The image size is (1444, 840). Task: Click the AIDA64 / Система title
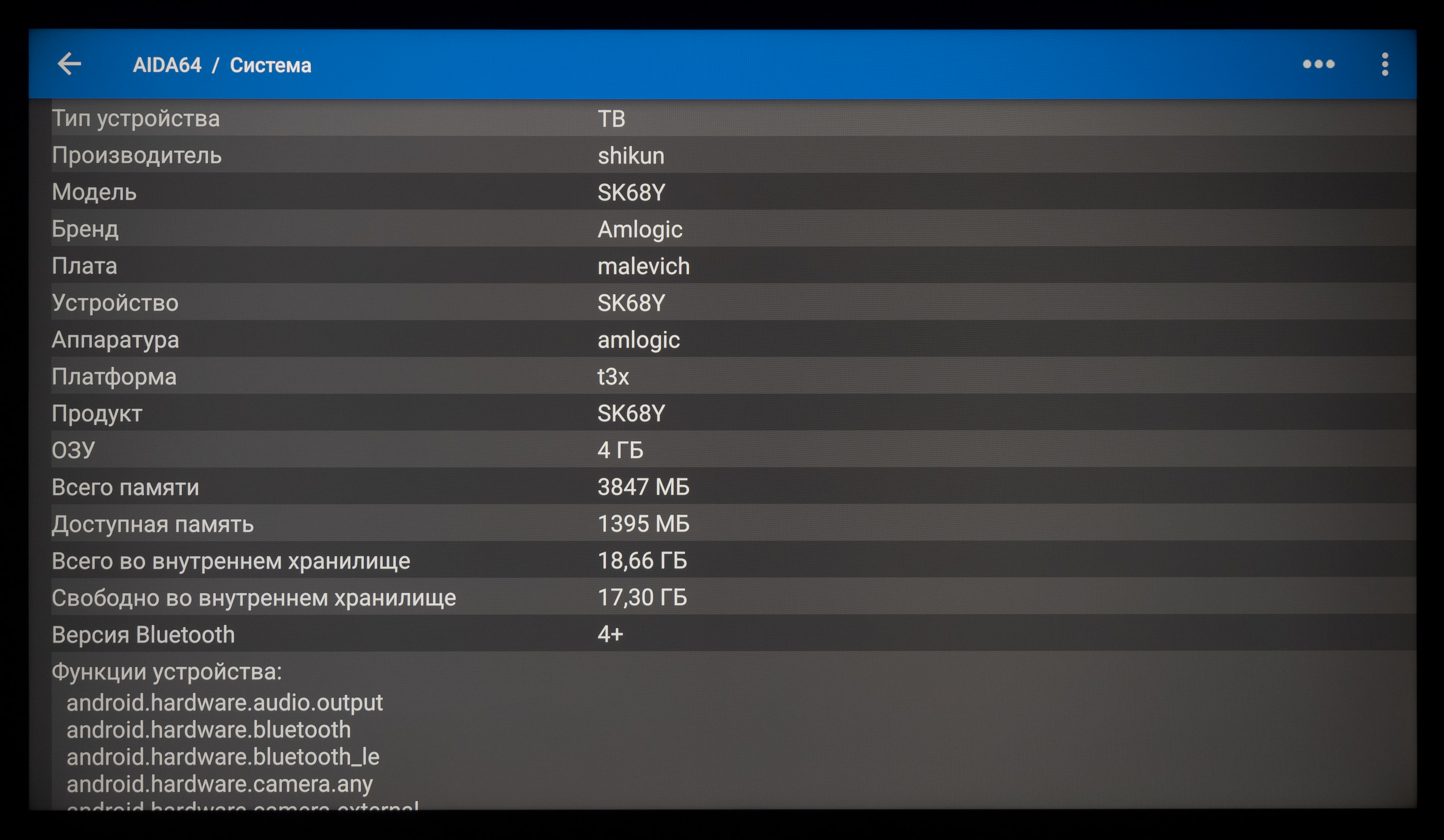pyautogui.click(x=222, y=65)
